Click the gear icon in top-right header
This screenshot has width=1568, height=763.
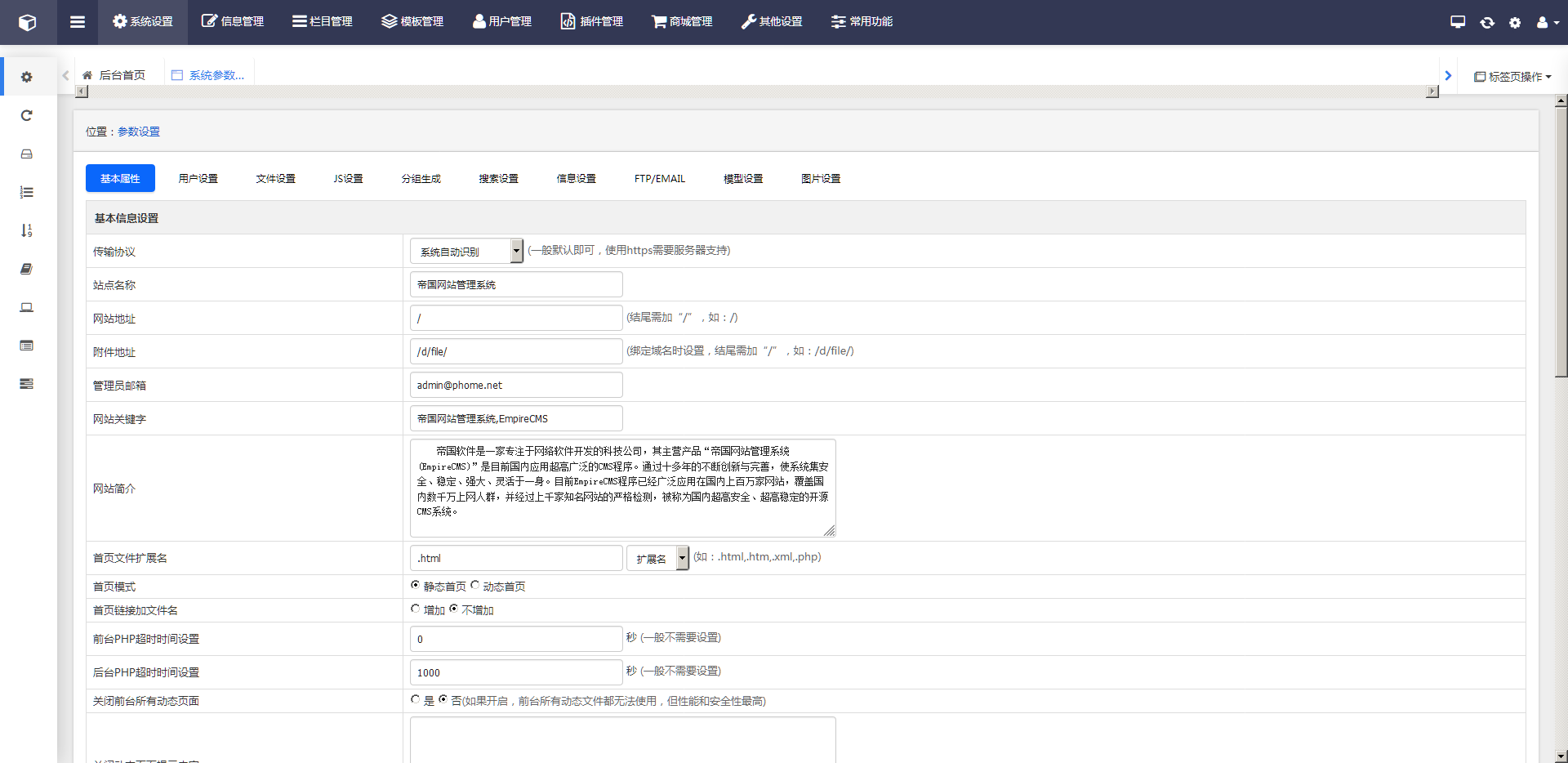click(x=1515, y=22)
